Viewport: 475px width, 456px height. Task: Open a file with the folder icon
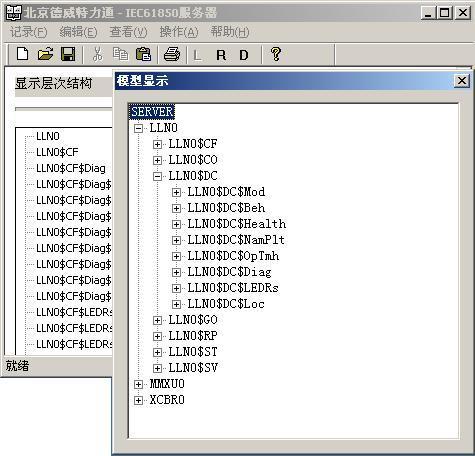pos(45,54)
